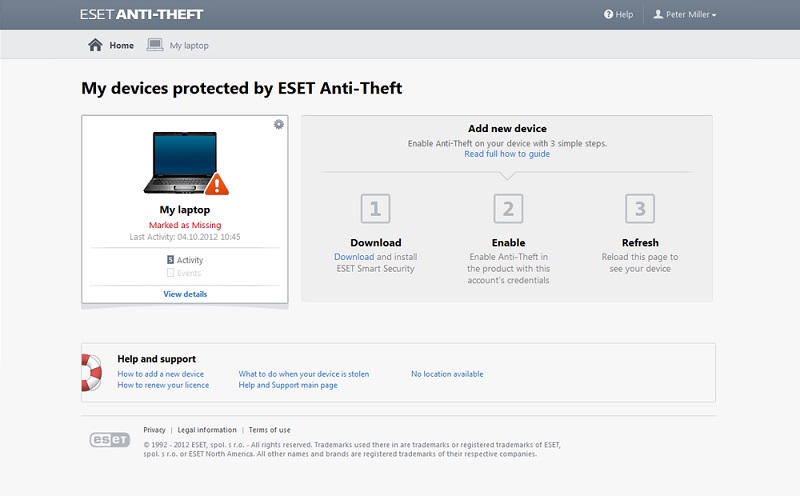
Task: Click the Download link under step 1
Action: pos(353,257)
